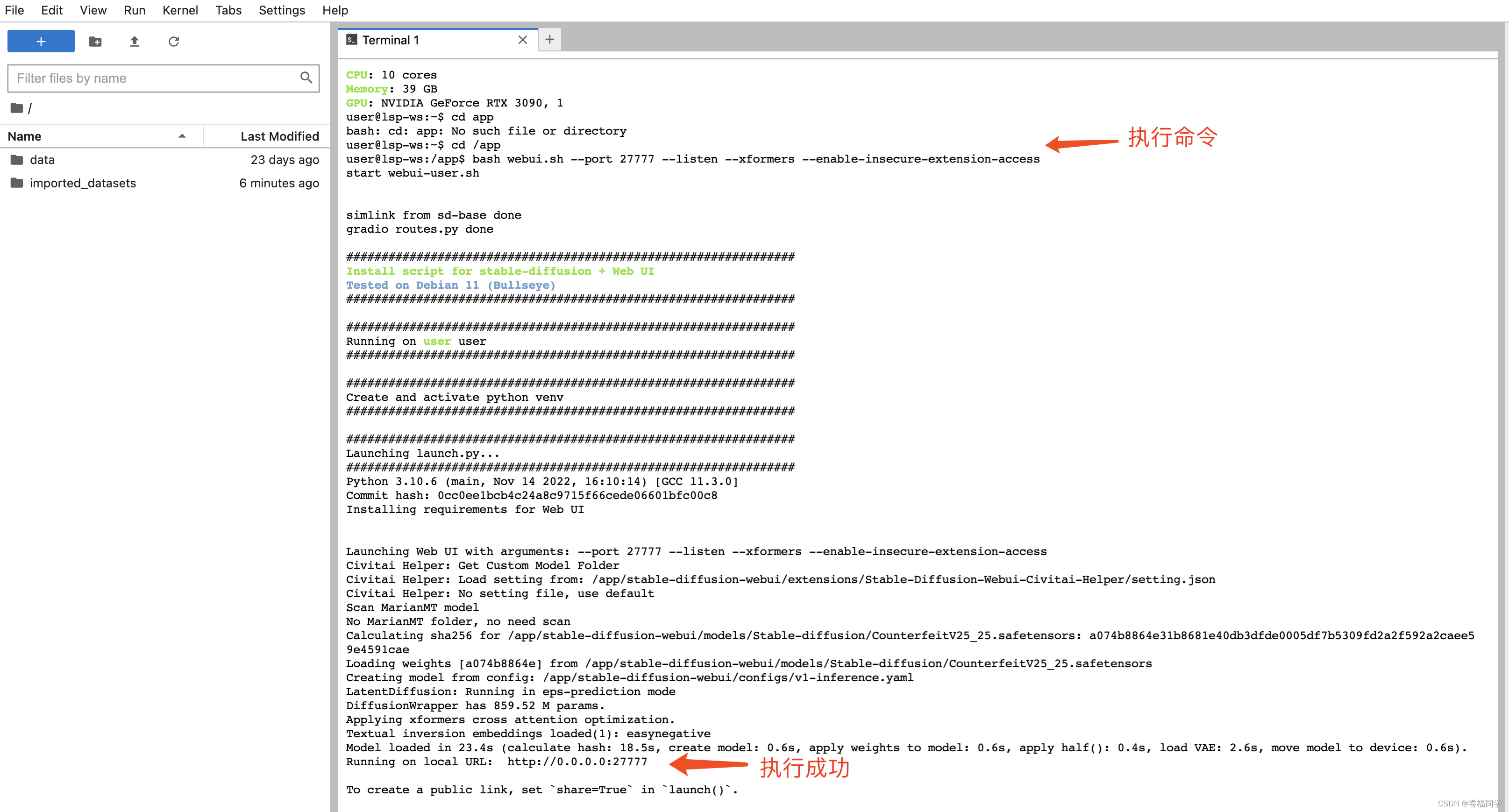Open the Help menu

pyautogui.click(x=335, y=10)
